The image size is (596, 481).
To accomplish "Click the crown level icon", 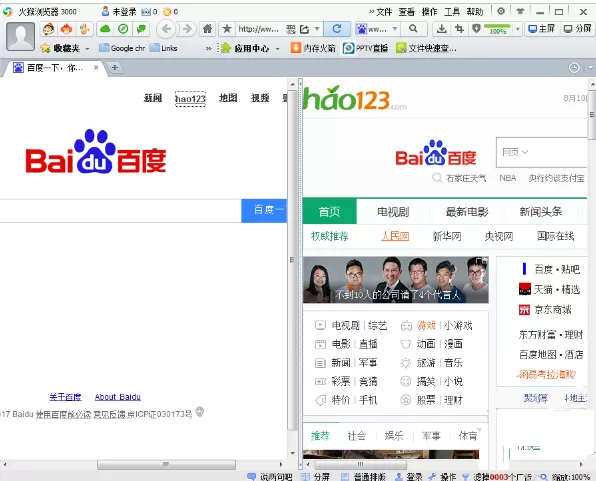I will click(x=146, y=12).
